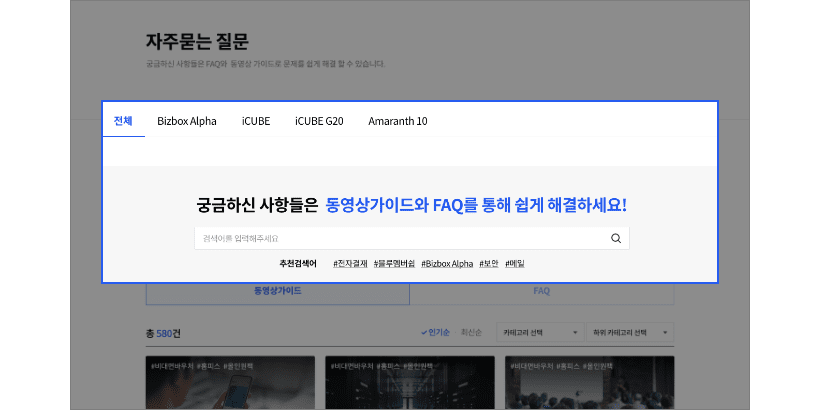Select recommended keyword #메일
The height and width of the screenshot is (410, 820).
(x=515, y=264)
